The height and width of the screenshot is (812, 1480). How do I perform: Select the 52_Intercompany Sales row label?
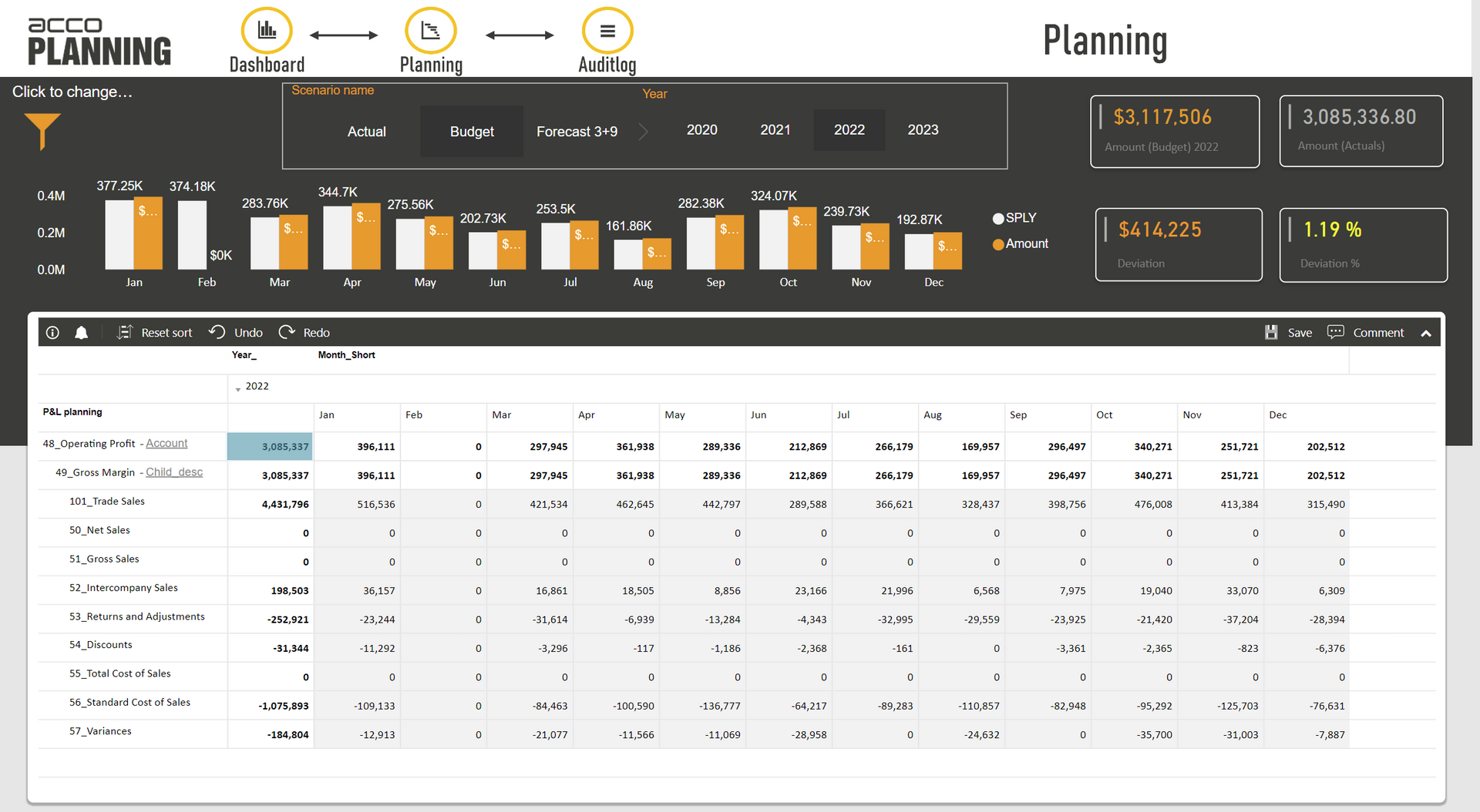tap(123, 588)
